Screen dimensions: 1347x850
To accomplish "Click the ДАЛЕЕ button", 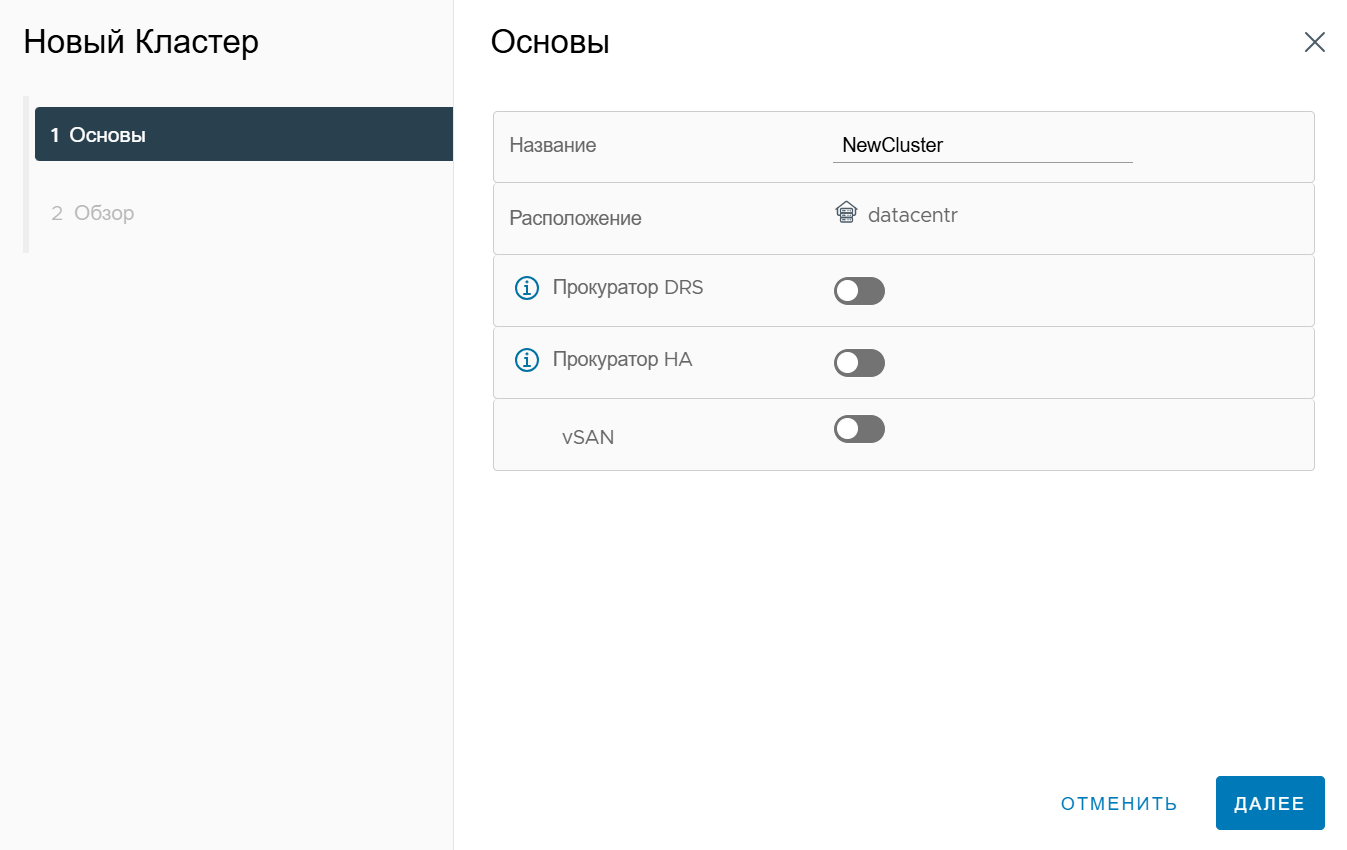I will point(1270,803).
